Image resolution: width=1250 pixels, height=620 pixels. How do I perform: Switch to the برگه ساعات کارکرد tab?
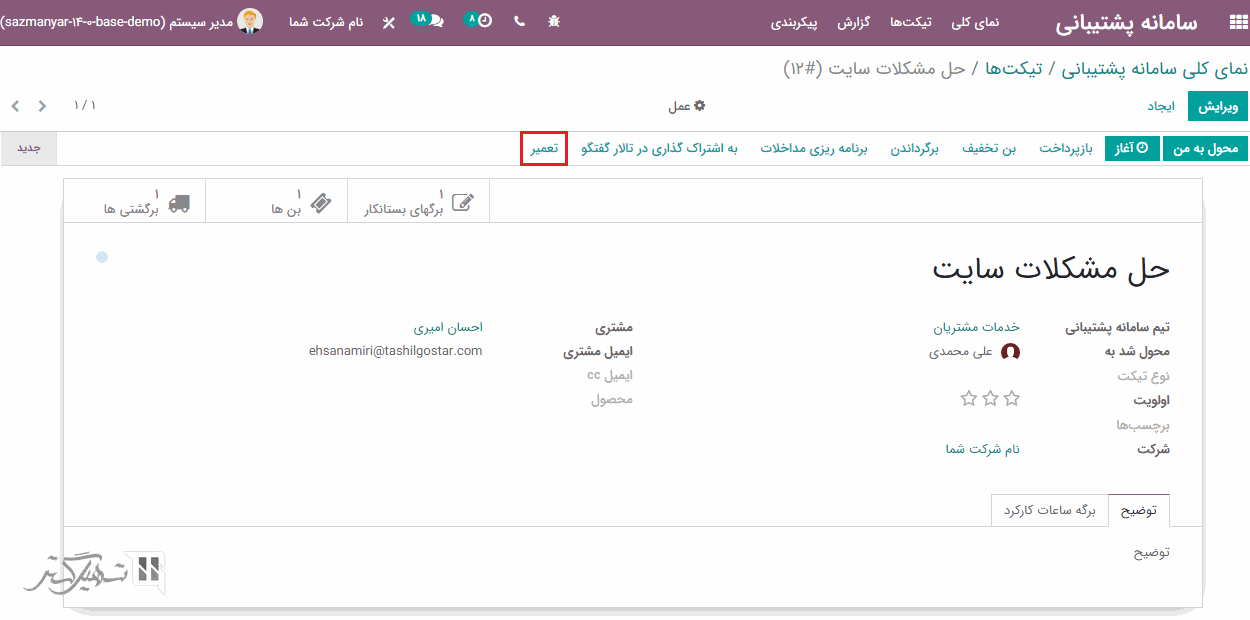coord(1050,510)
